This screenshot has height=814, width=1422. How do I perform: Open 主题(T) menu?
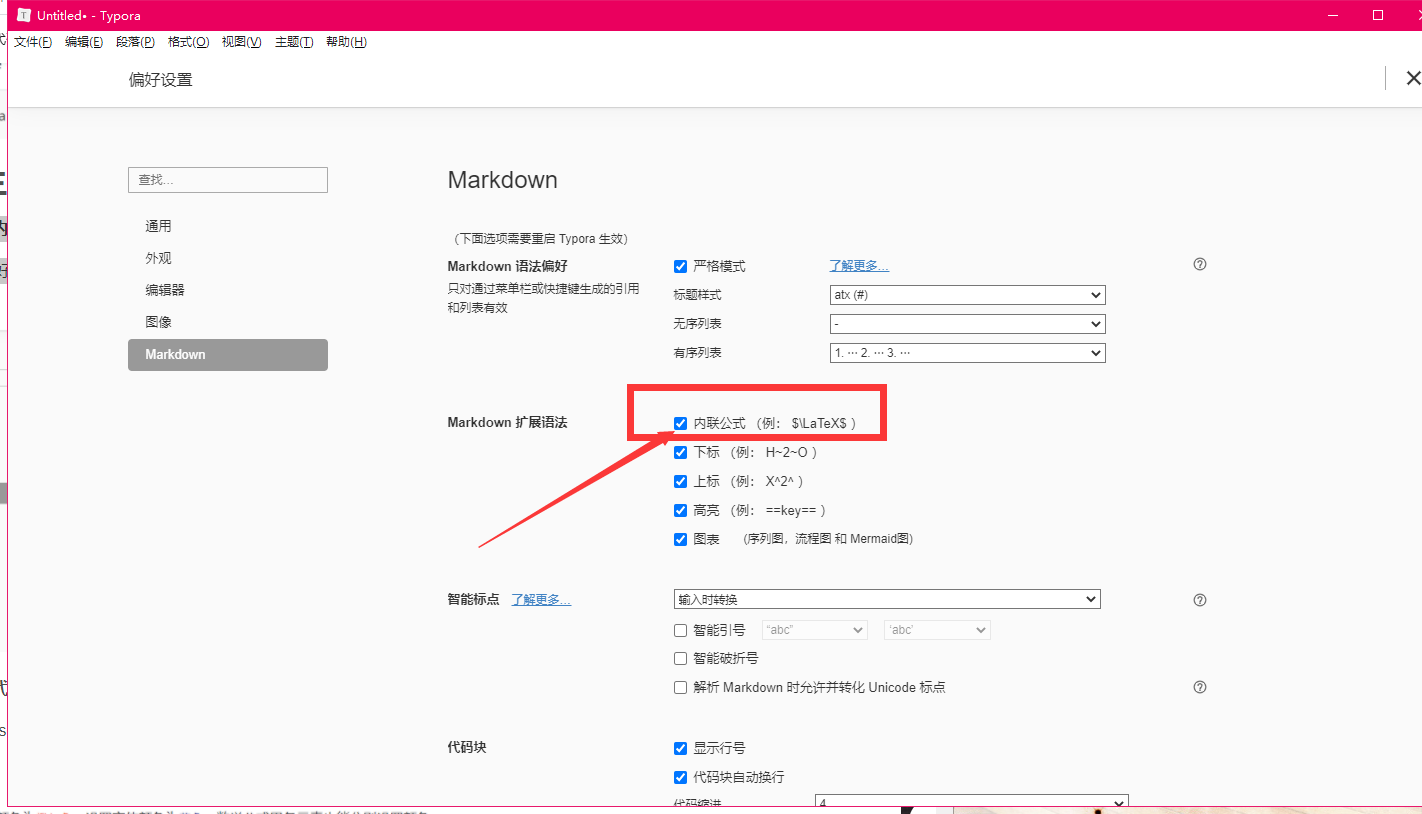coord(293,42)
